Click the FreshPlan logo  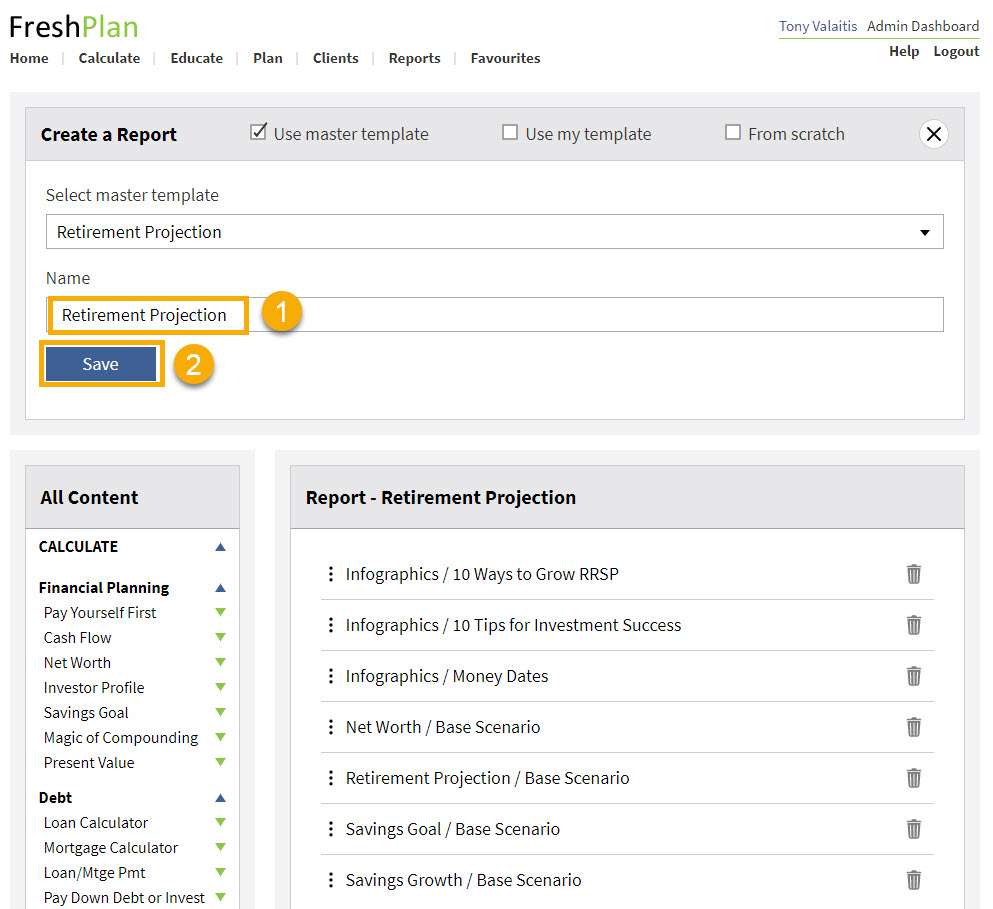73,27
